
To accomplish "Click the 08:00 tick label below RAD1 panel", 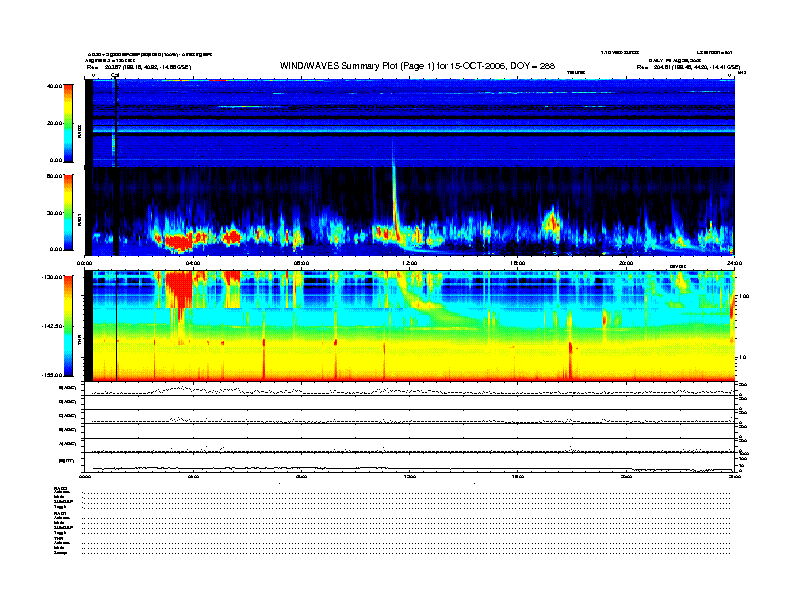I will [301, 263].
